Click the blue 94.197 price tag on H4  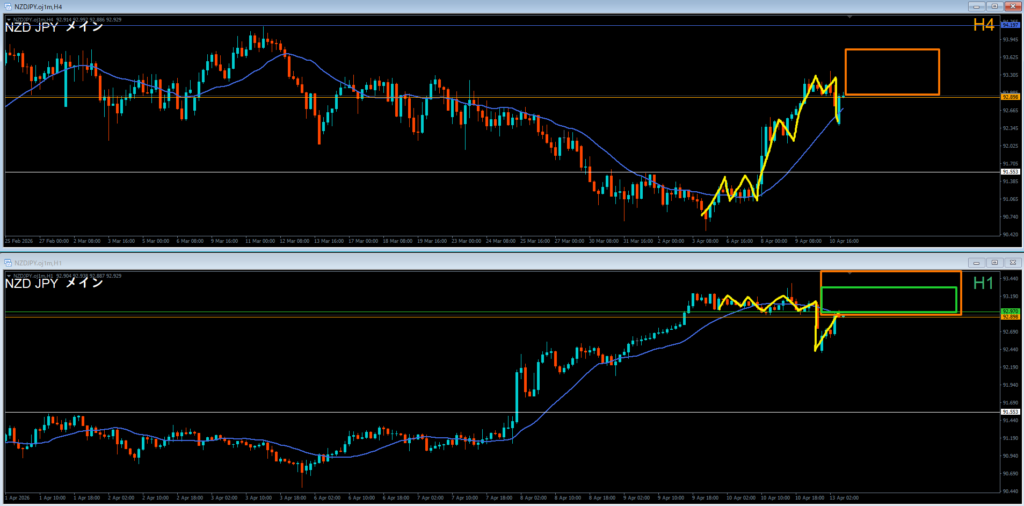tap(1009, 23)
